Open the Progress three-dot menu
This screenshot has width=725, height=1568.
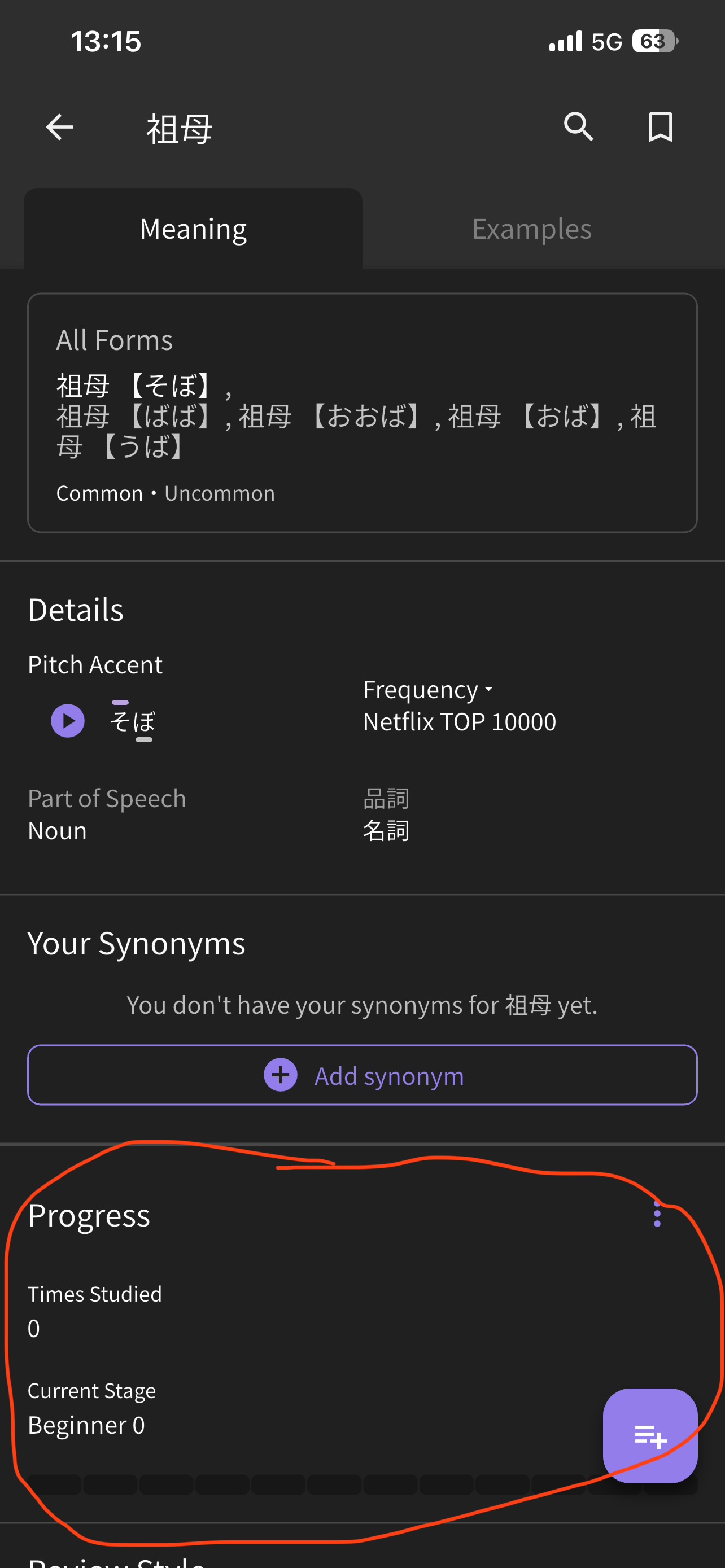657,1214
